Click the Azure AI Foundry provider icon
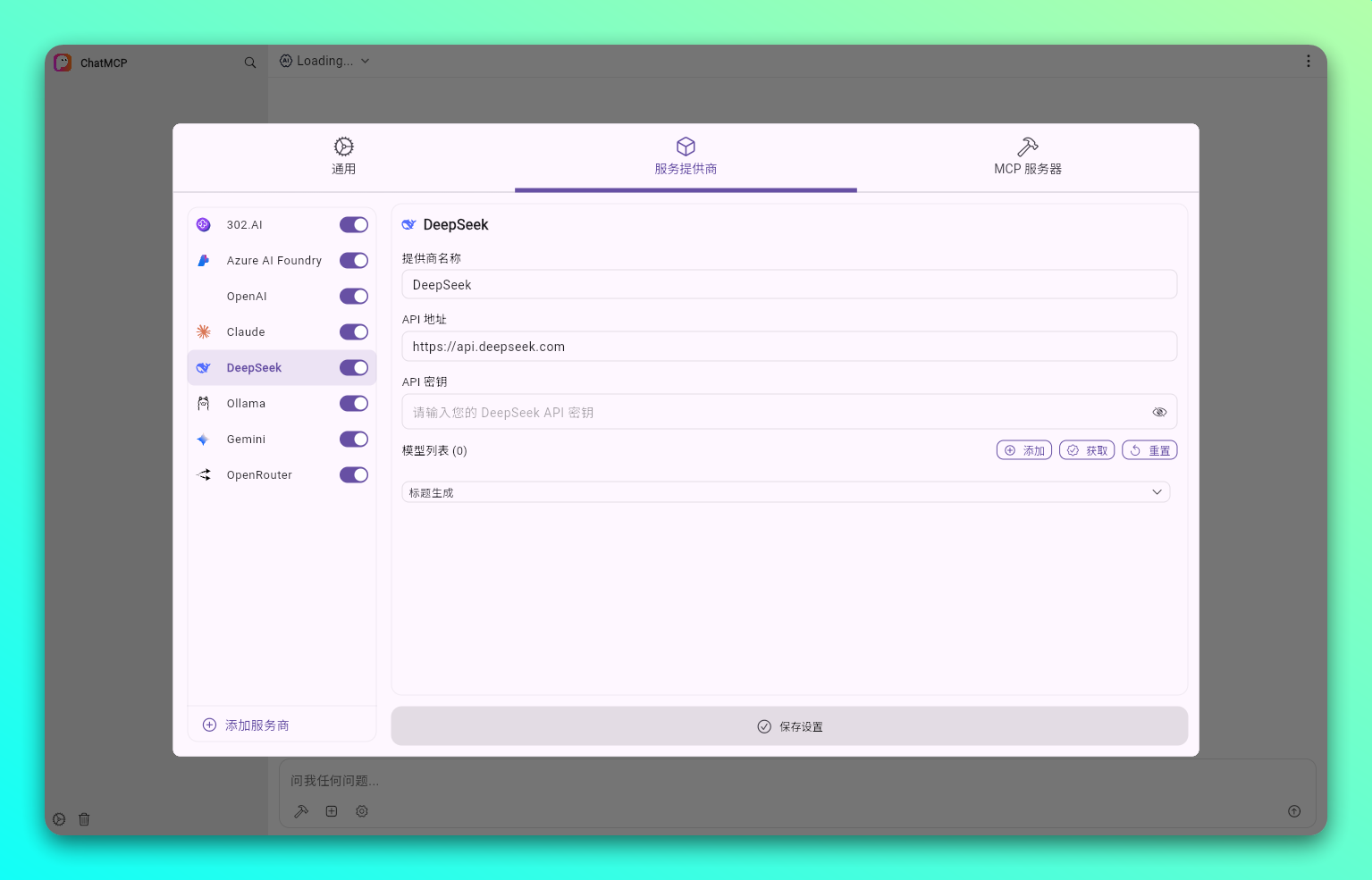The image size is (1372, 880). click(204, 261)
